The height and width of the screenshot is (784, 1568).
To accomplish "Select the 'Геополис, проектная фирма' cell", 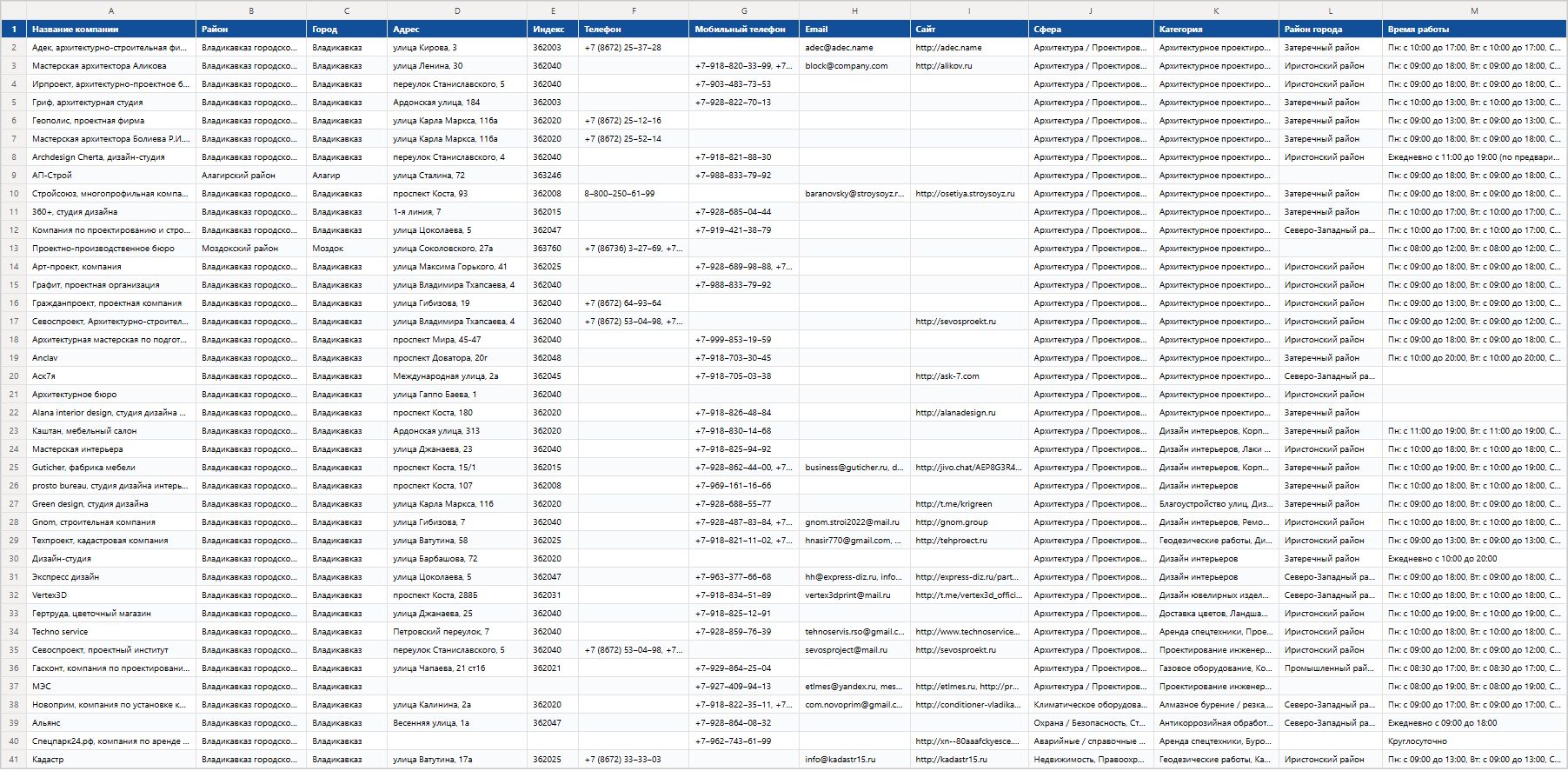I will pyautogui.click(x=111, y=121).
